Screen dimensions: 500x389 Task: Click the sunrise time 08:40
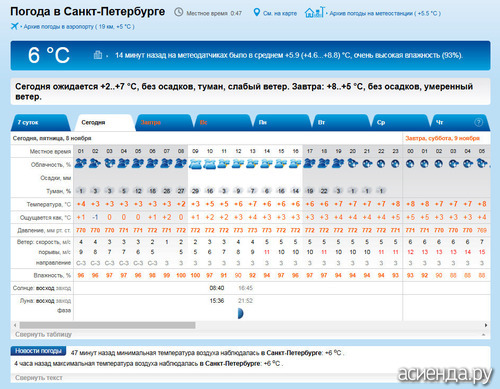[x=217, y=288]
